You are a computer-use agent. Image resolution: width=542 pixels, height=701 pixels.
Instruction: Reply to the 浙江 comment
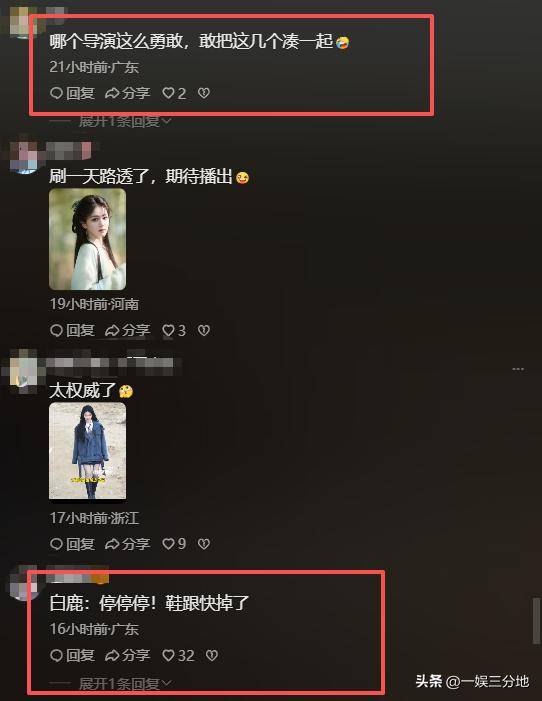(72, 544)
